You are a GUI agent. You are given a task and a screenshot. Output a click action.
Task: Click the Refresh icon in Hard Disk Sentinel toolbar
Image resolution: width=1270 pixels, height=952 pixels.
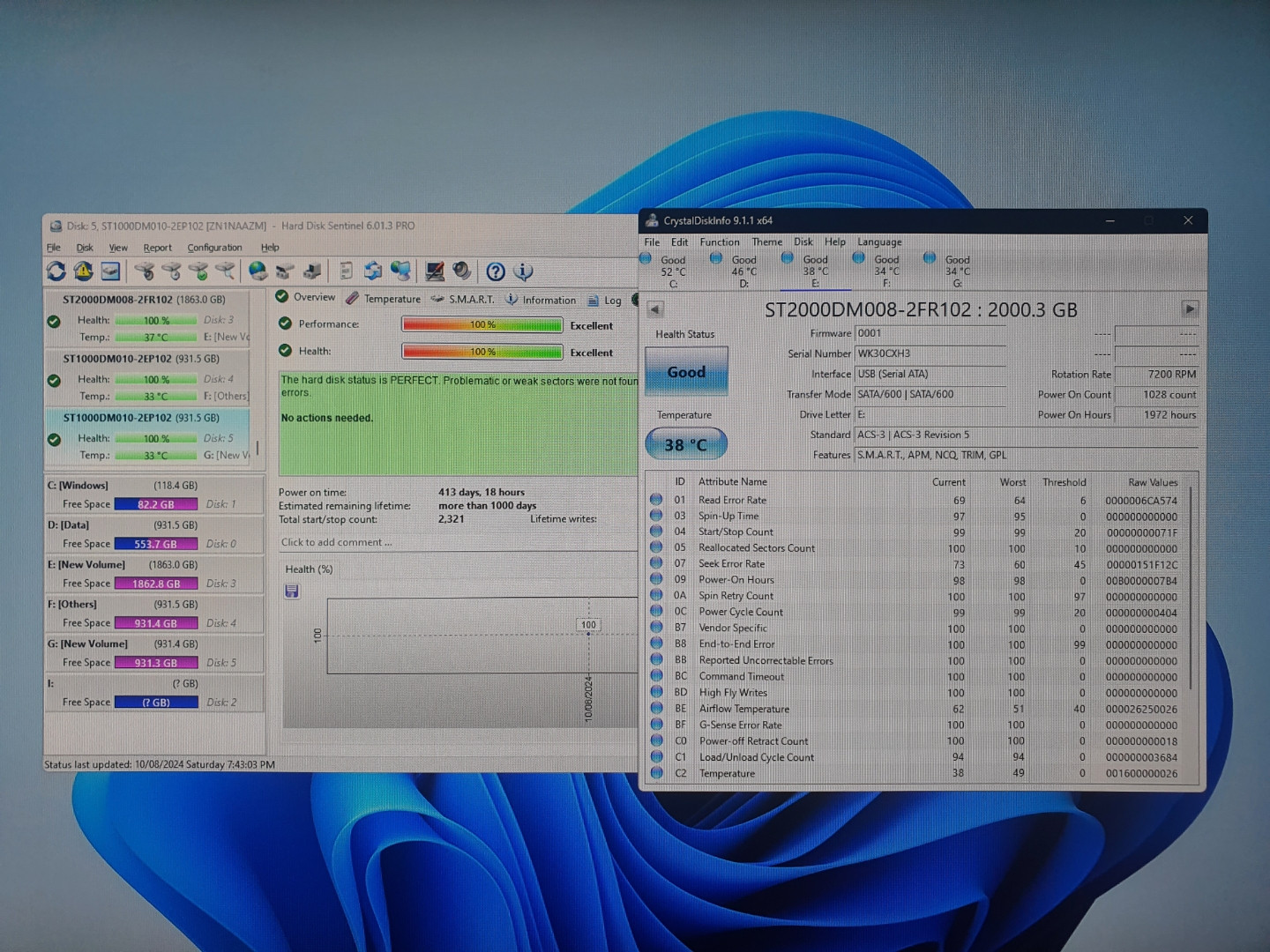click(56, 271)
